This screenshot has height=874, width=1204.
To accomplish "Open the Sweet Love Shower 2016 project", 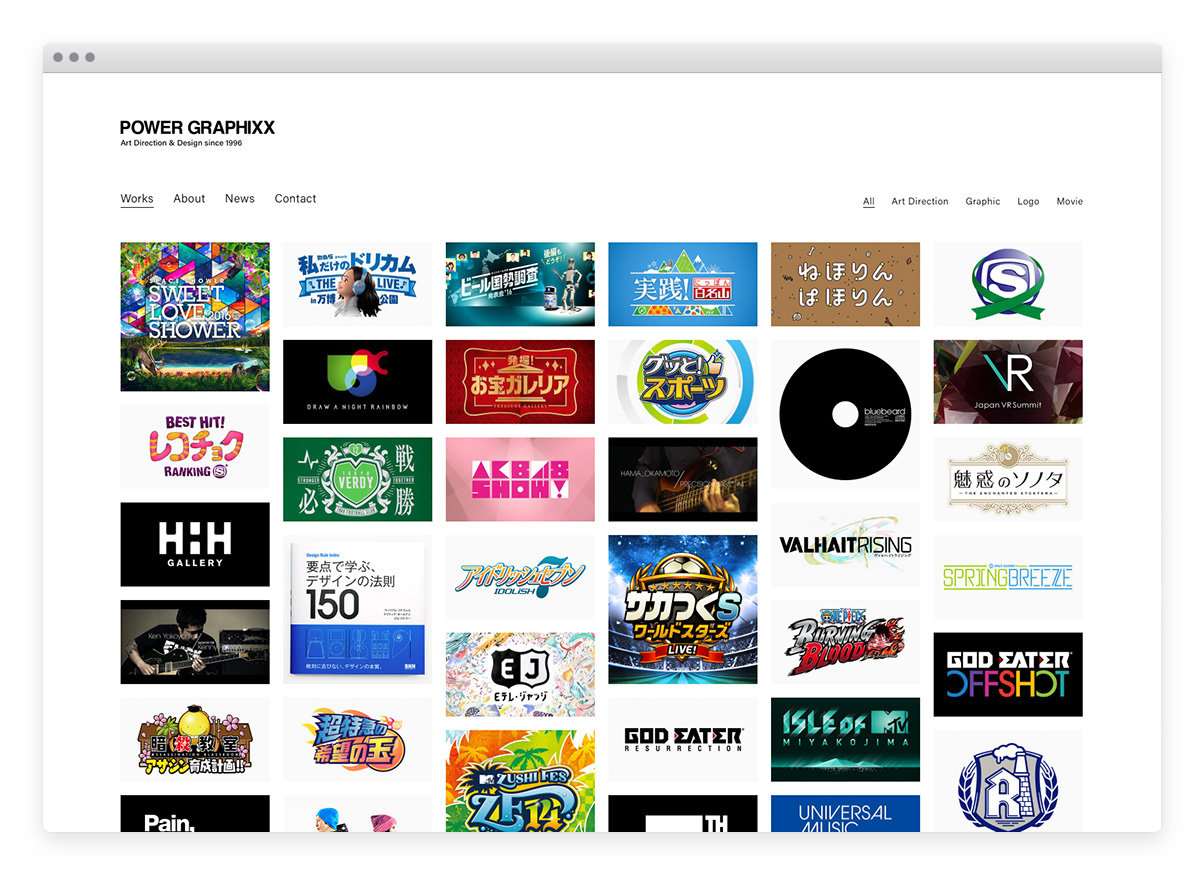I will pos(194,316).
